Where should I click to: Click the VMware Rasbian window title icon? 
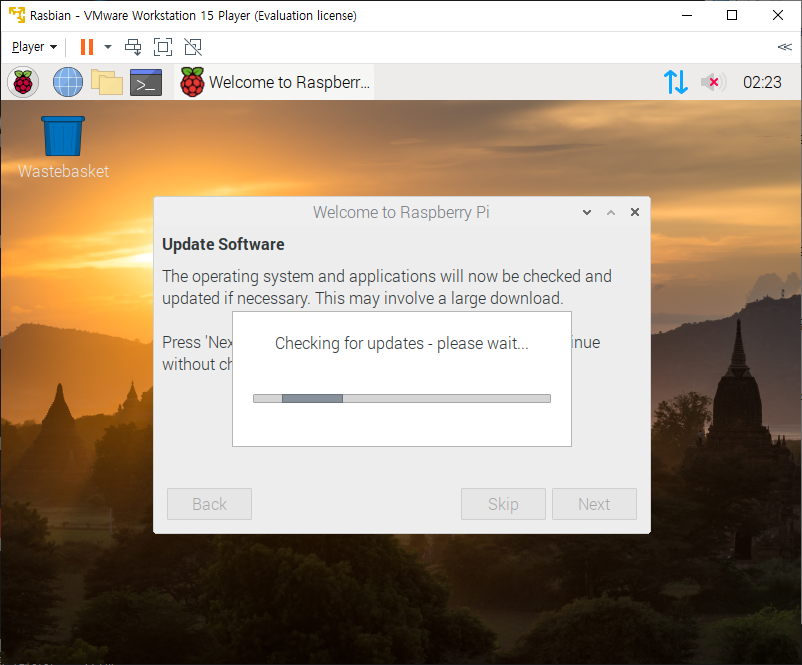(17, 15)
